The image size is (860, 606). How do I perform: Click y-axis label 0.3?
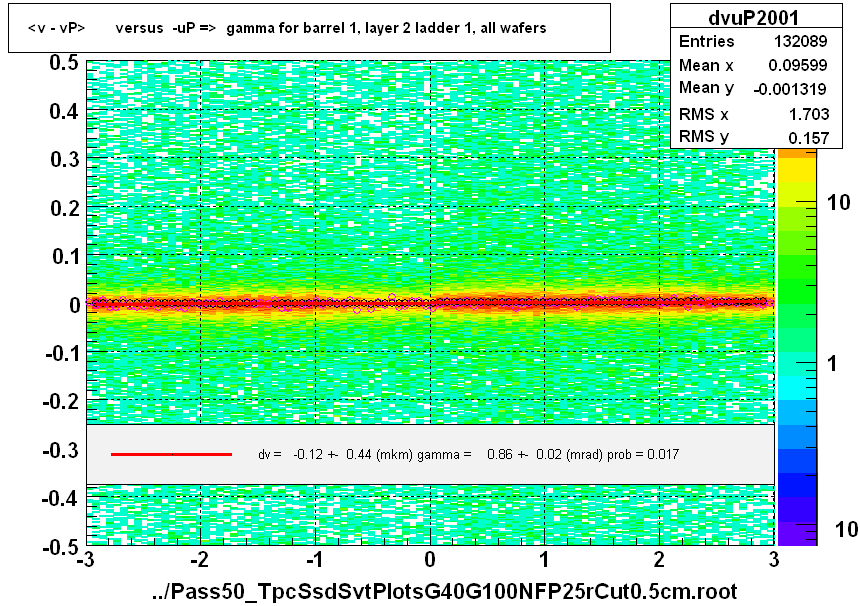(64, 160)
